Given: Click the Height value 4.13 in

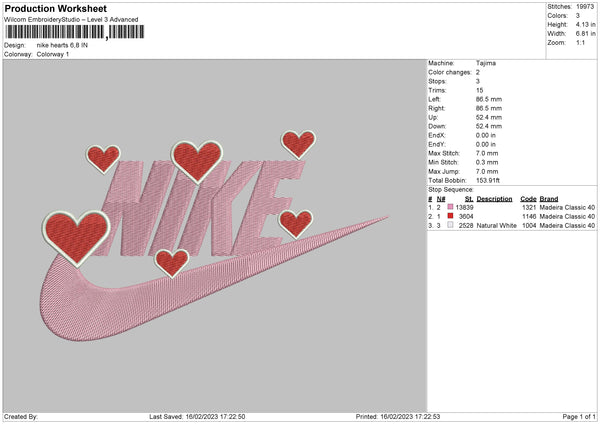Looking at the screenshot, I should 585,24.
